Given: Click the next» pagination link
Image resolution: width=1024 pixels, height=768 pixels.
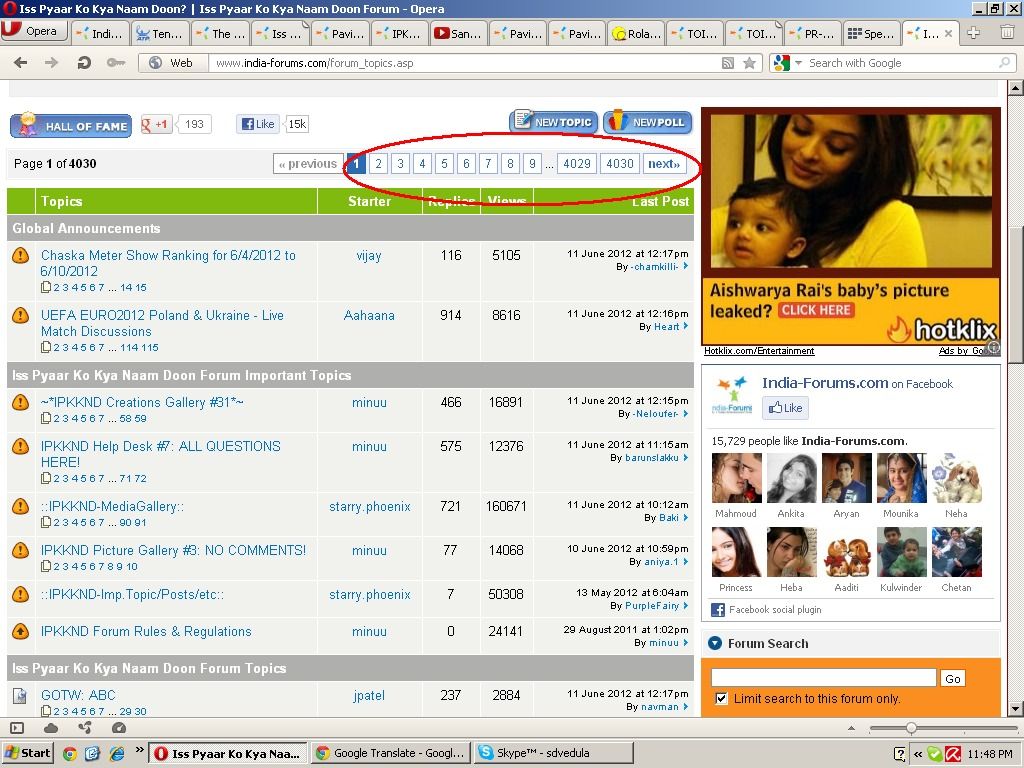Looking at the screenshot, I should pyautogui.click(x=664, y=163).
